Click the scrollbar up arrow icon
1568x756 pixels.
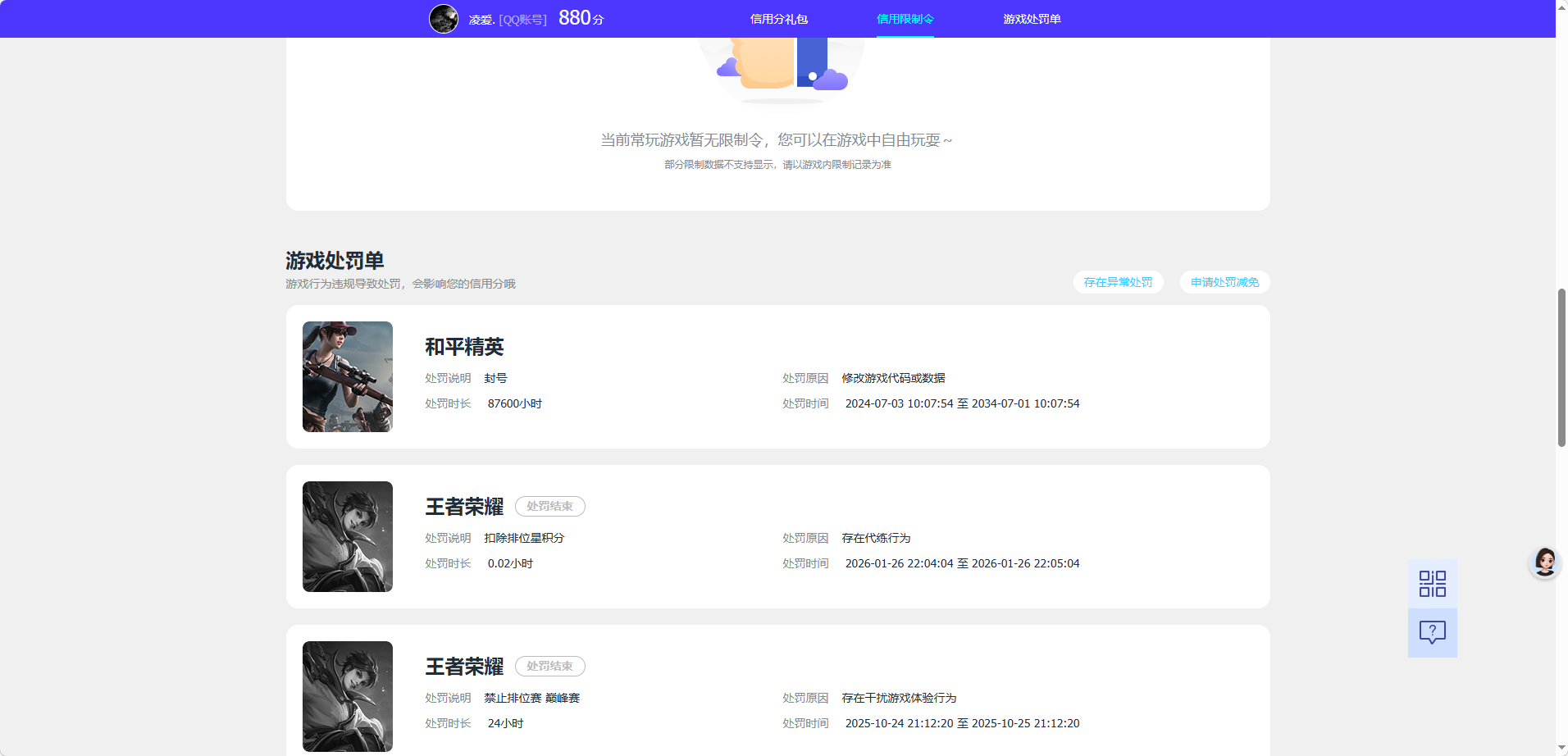pyautogui.click(x=1561, y=7)
